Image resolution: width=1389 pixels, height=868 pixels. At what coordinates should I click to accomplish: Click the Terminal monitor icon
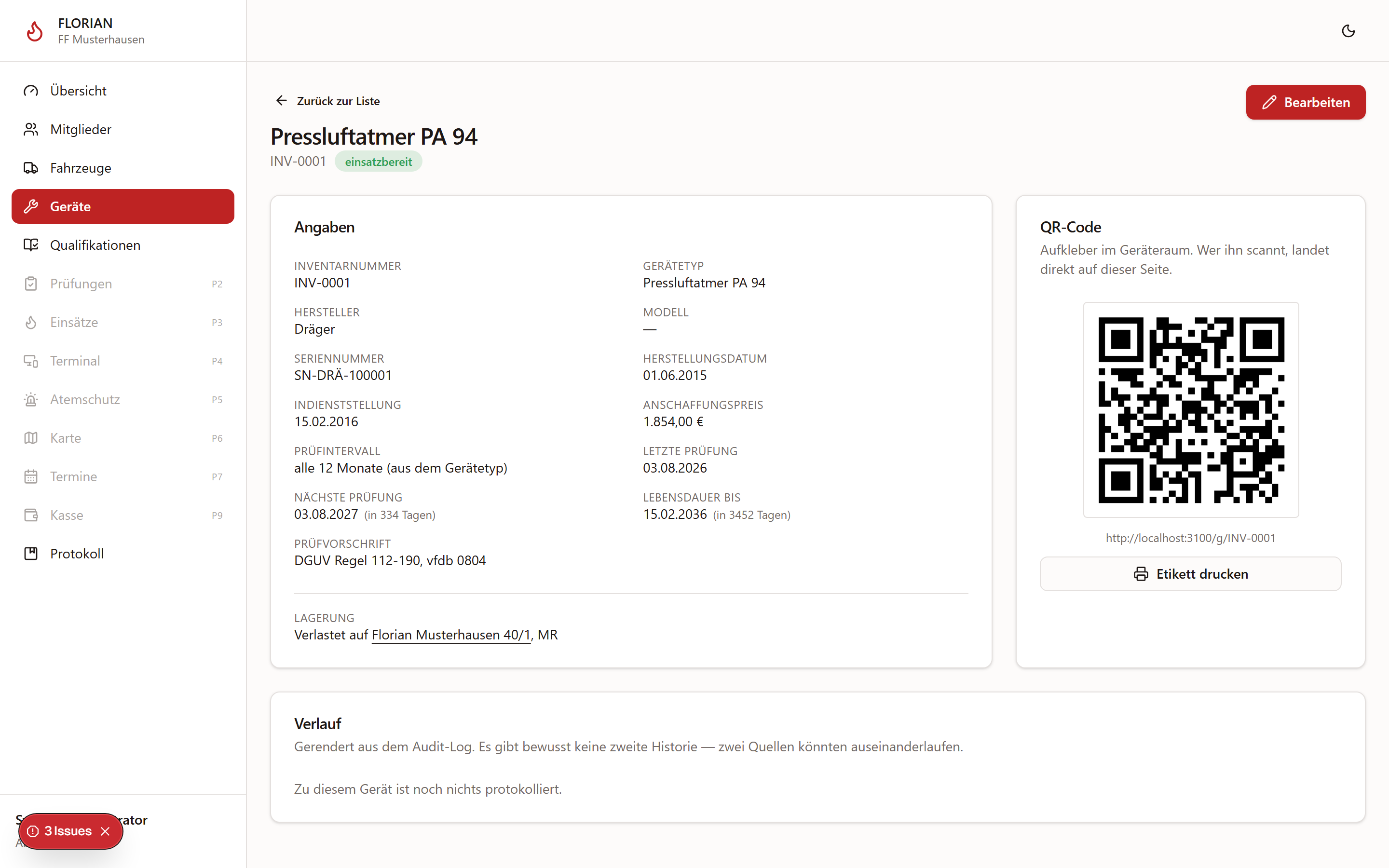[31, 361]
